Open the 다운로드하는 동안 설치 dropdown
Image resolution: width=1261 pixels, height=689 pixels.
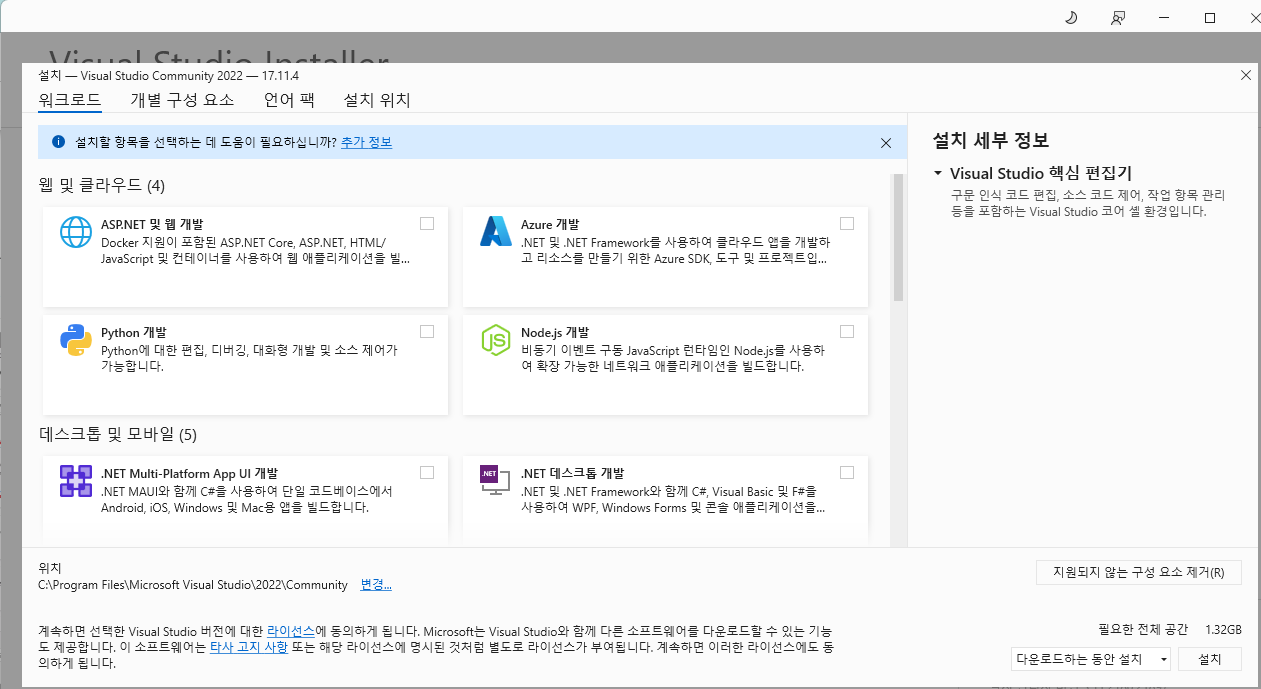pos(1090,659)
